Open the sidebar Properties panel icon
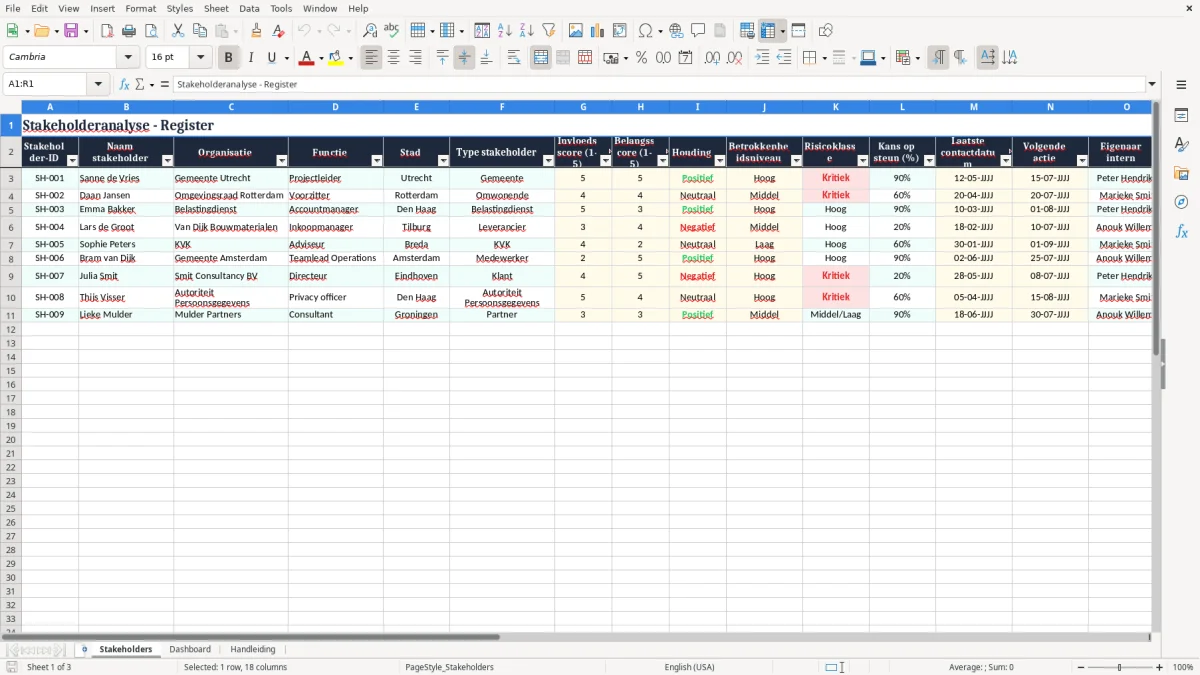This screenshot has height=675, width=1200. (1182, 115)
